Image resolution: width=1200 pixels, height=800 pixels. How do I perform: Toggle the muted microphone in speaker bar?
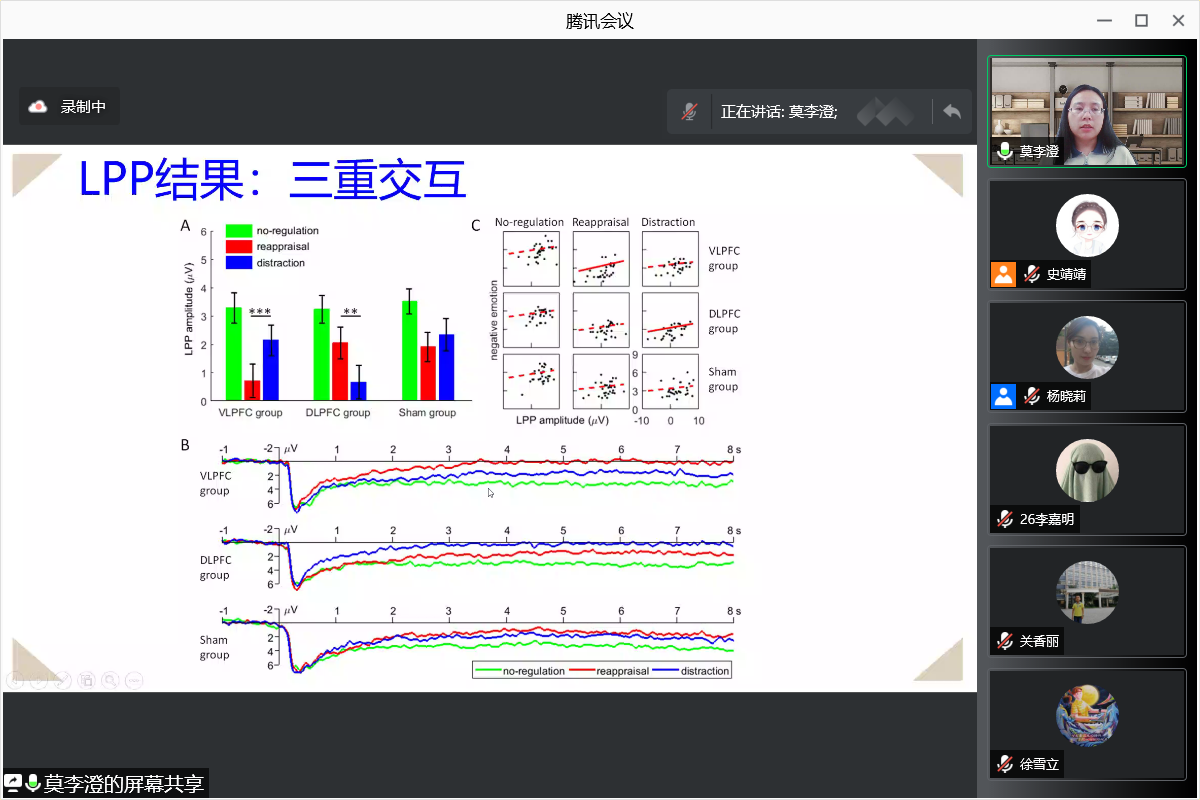[x=689, y=112]
